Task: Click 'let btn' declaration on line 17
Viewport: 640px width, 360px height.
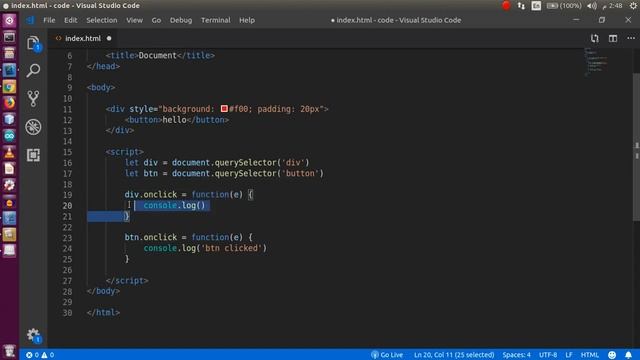Action: coord(141,173)
